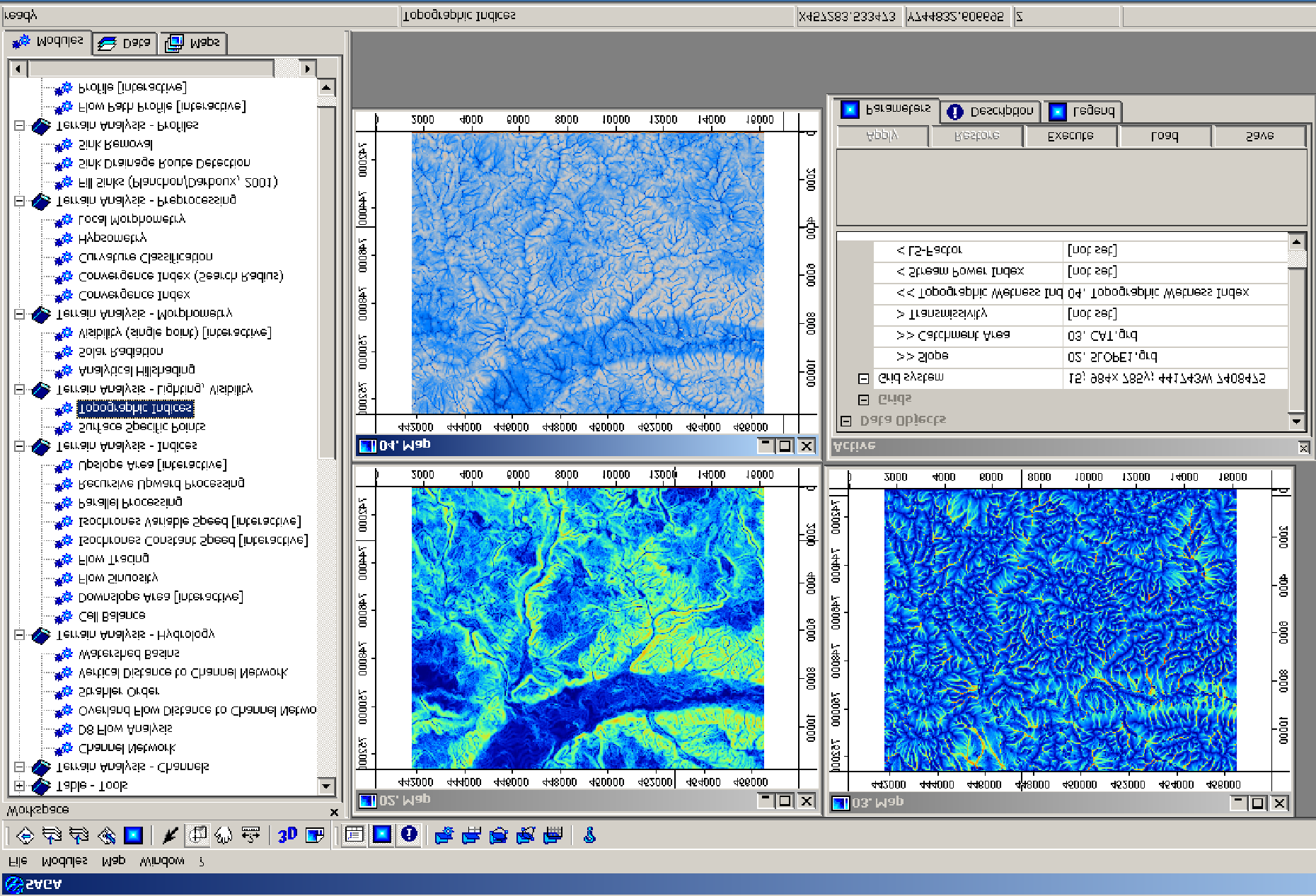The height and width of the screenshot is (896, 1316).
Task: Click the module icon beside Sink Removal
Action: coord(64,144)
